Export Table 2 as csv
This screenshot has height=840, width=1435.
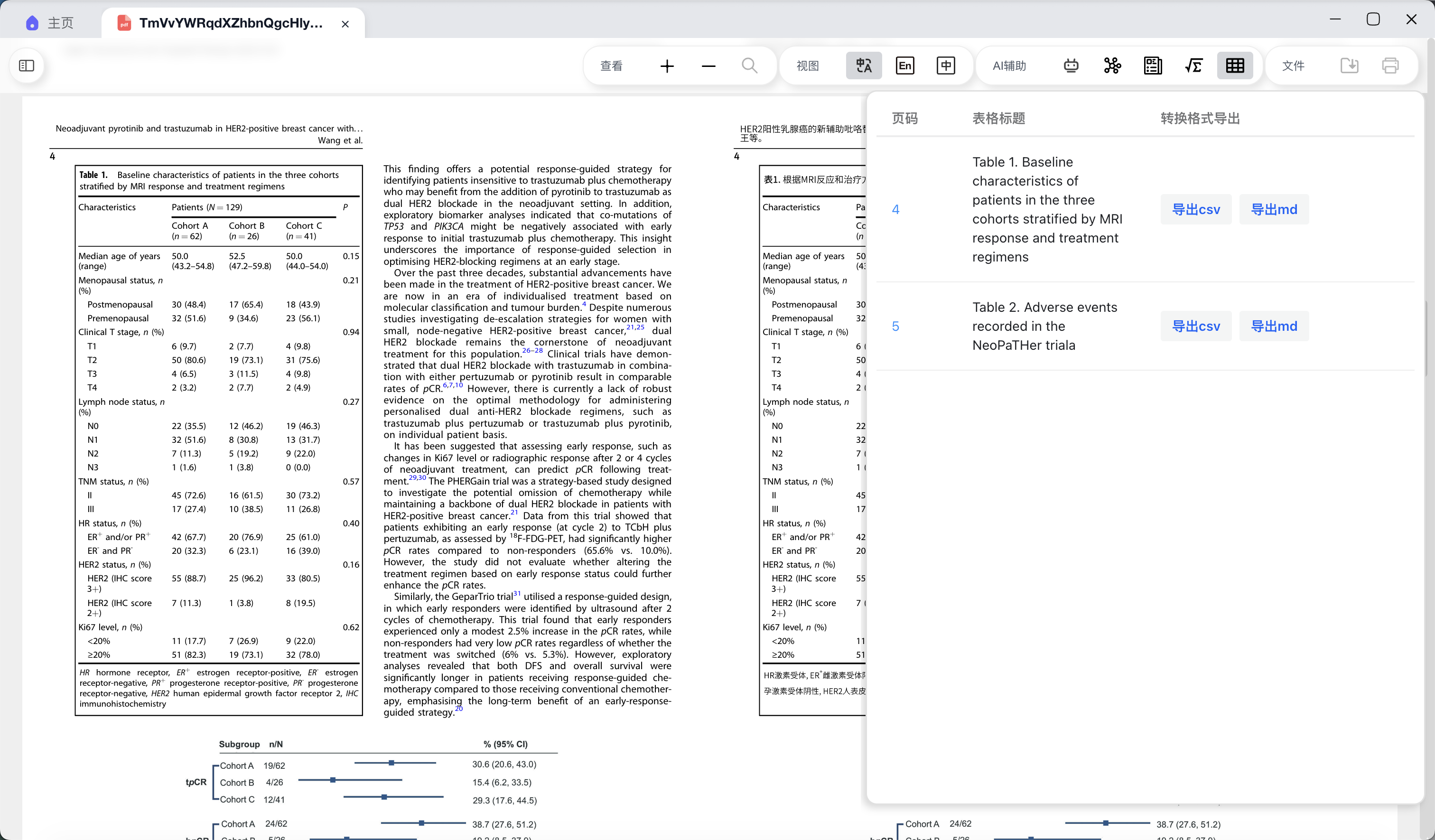click(1196, 327)
